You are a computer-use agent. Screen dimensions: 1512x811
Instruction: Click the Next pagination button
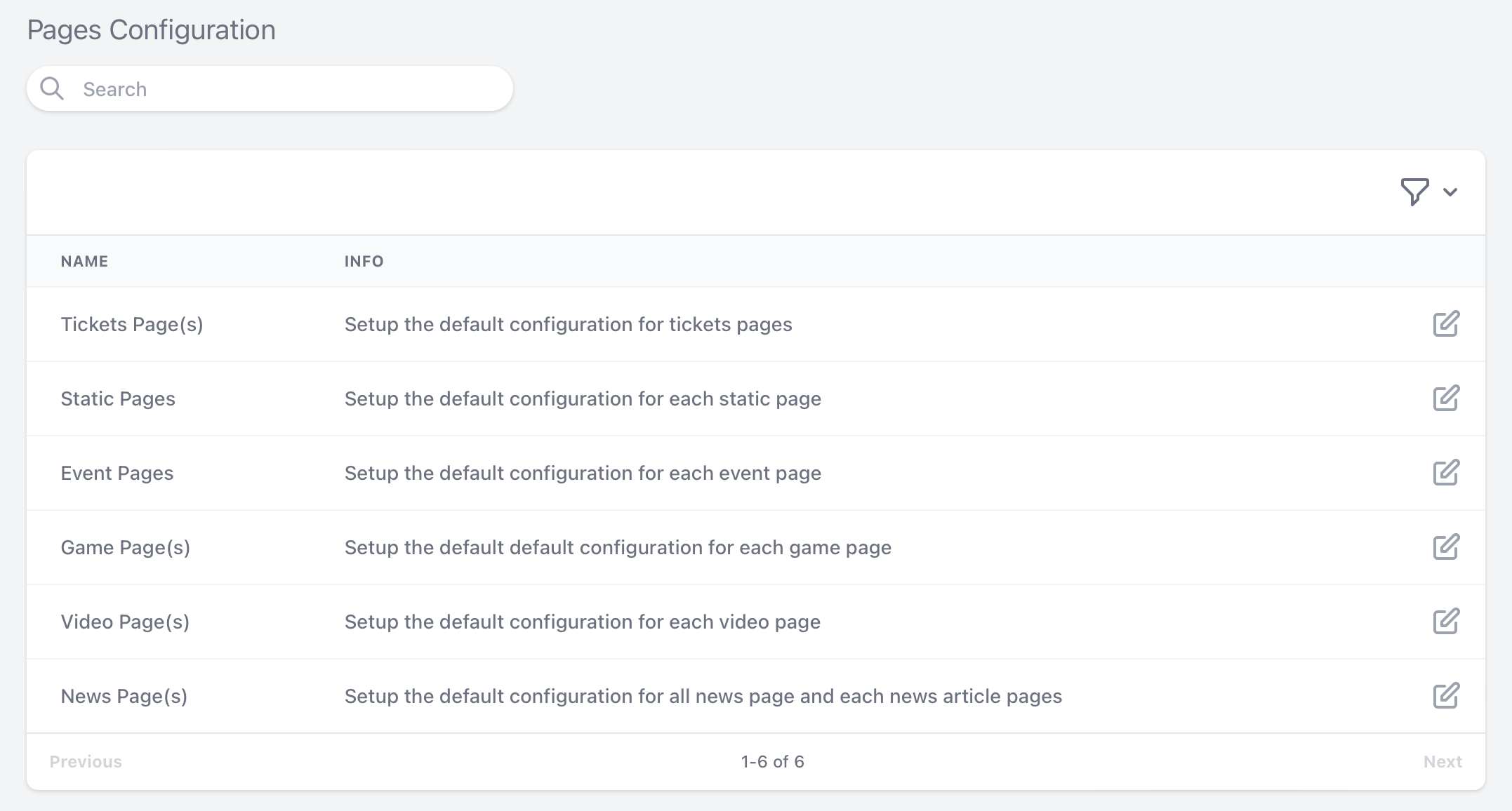click(x=1443, y=762)
